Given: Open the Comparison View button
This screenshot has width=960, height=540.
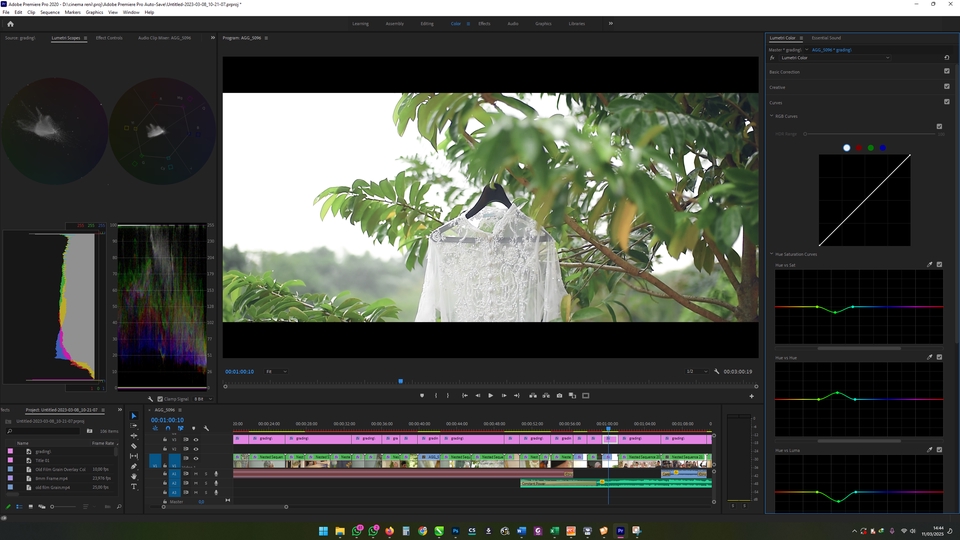Looking at the screenshot, I should pyautogui.click(x=572, y=396).
